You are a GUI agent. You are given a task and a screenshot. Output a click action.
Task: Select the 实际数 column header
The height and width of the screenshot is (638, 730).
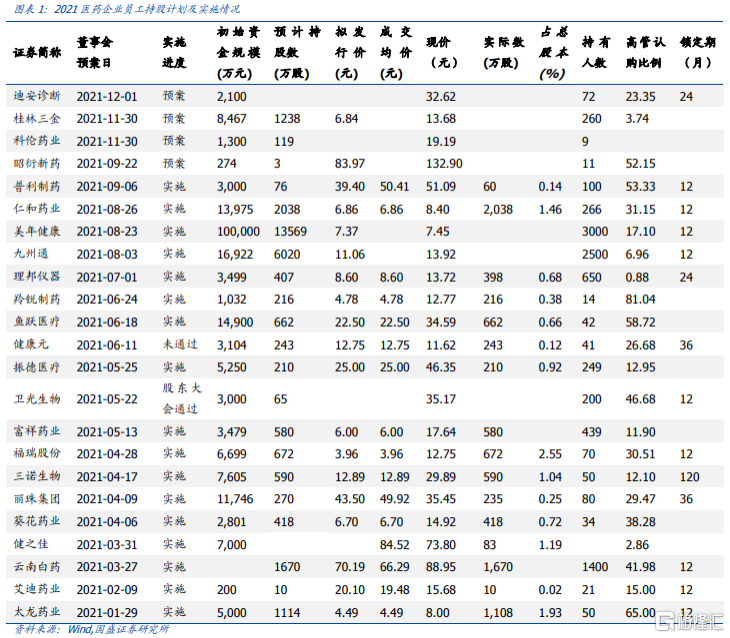coord(504,52)
